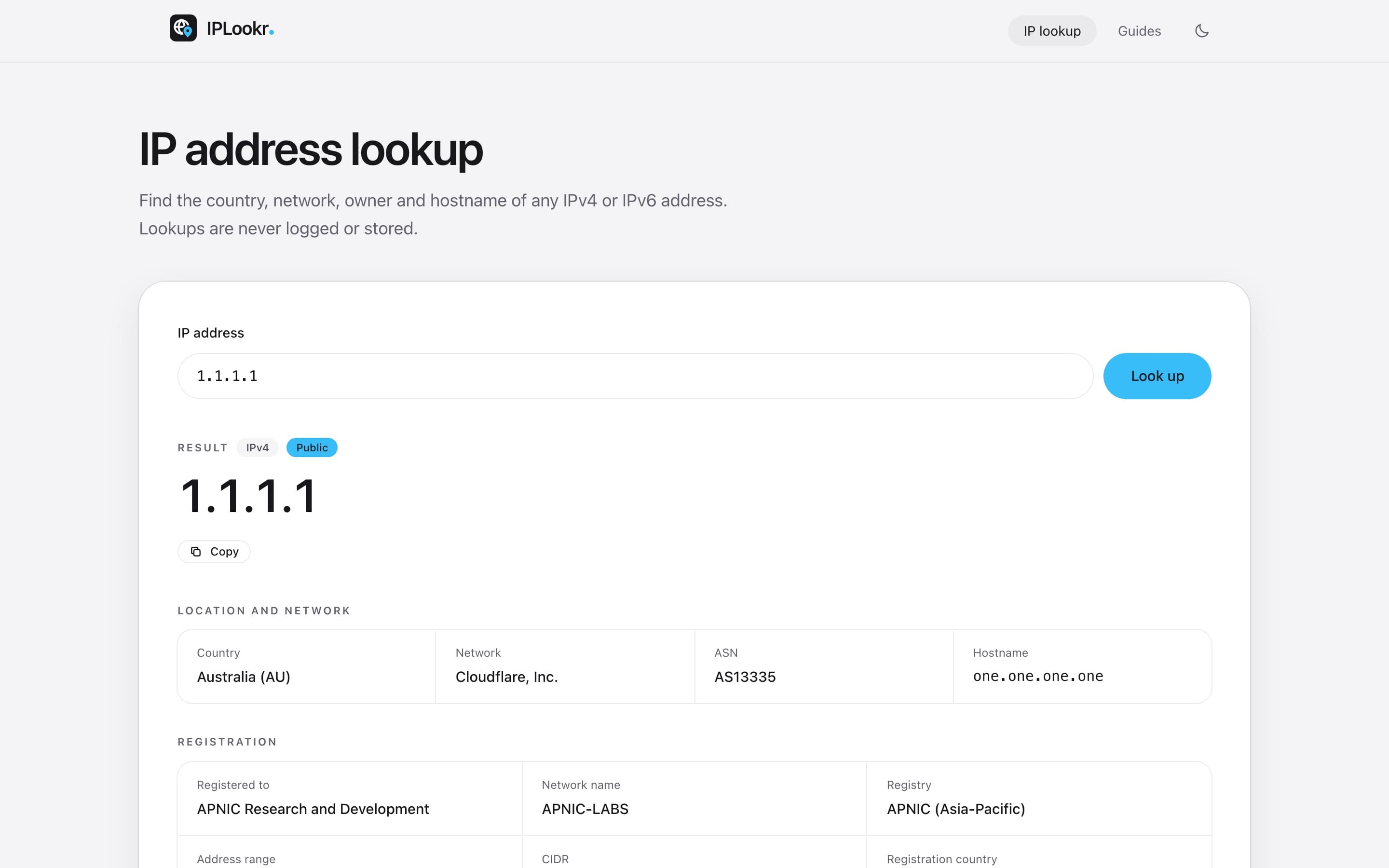This screenshot has height=868, width=1389.
Task: Open the Guides nav tab
Action: tap(1139, 31)
